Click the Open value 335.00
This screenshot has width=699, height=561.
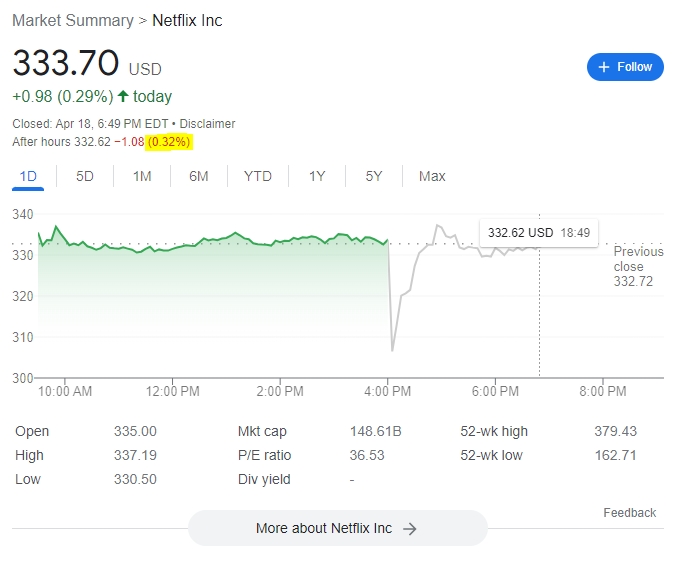click(x=135, y=432)
